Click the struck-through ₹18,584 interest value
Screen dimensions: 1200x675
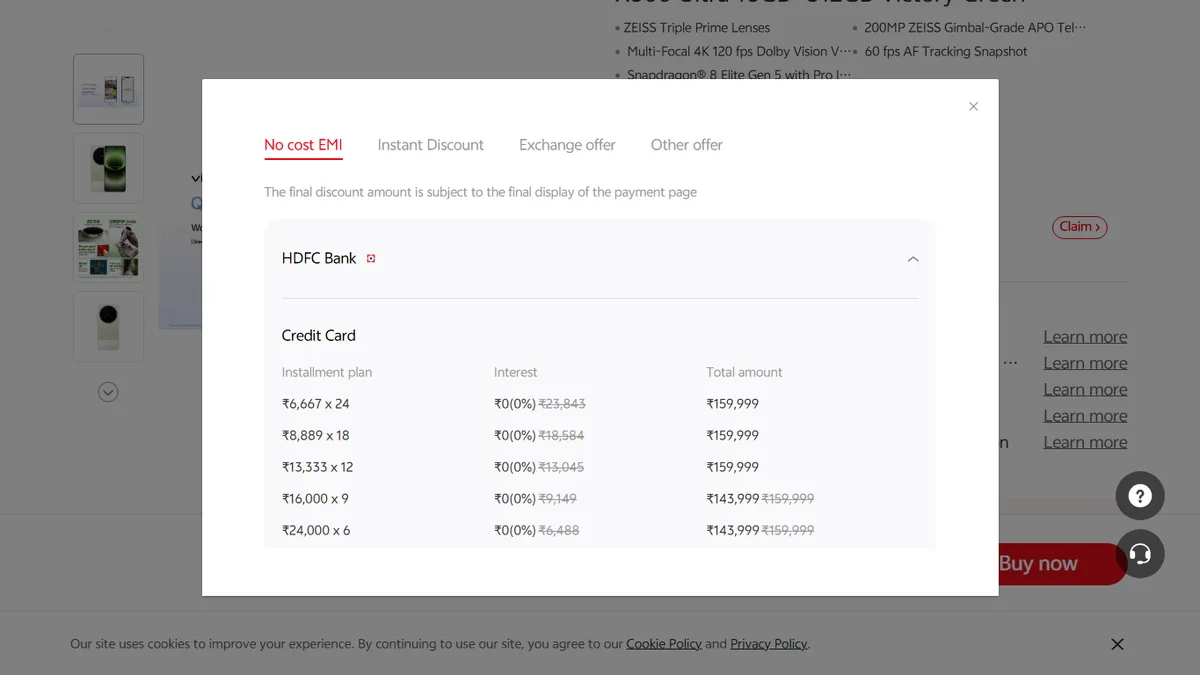[562, 435]
